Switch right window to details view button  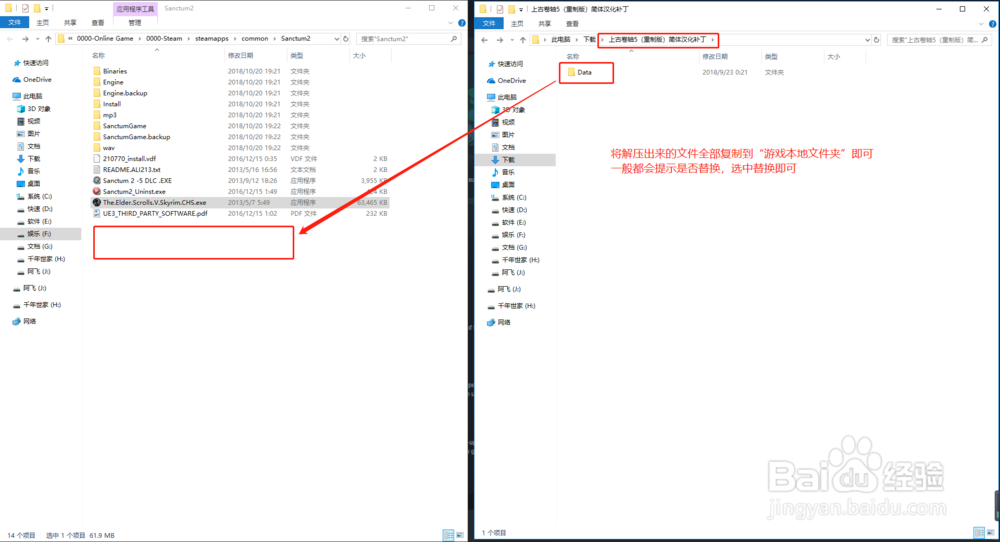click(978, 532)
